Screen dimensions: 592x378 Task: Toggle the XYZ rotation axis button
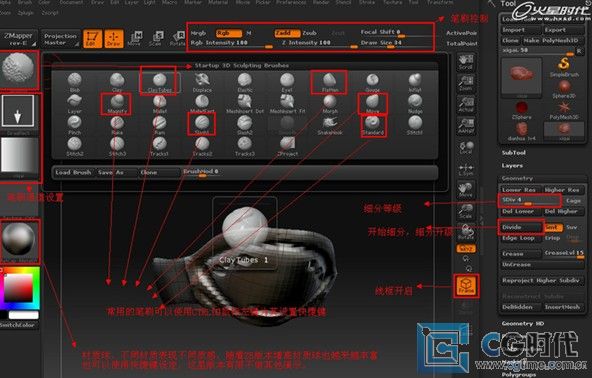(x=466, y=248)
